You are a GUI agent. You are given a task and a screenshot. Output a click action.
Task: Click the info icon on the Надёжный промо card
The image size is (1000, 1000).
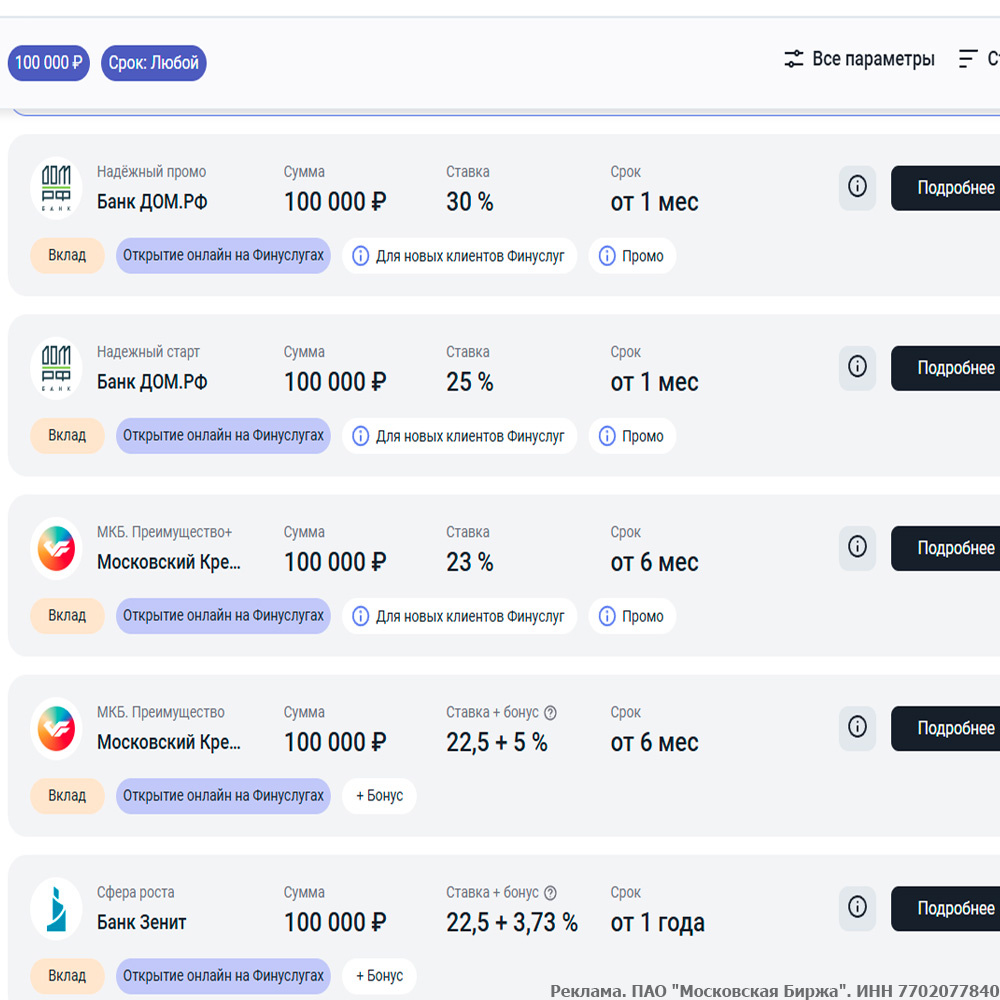pyautogui.click(x=857, y=188)
